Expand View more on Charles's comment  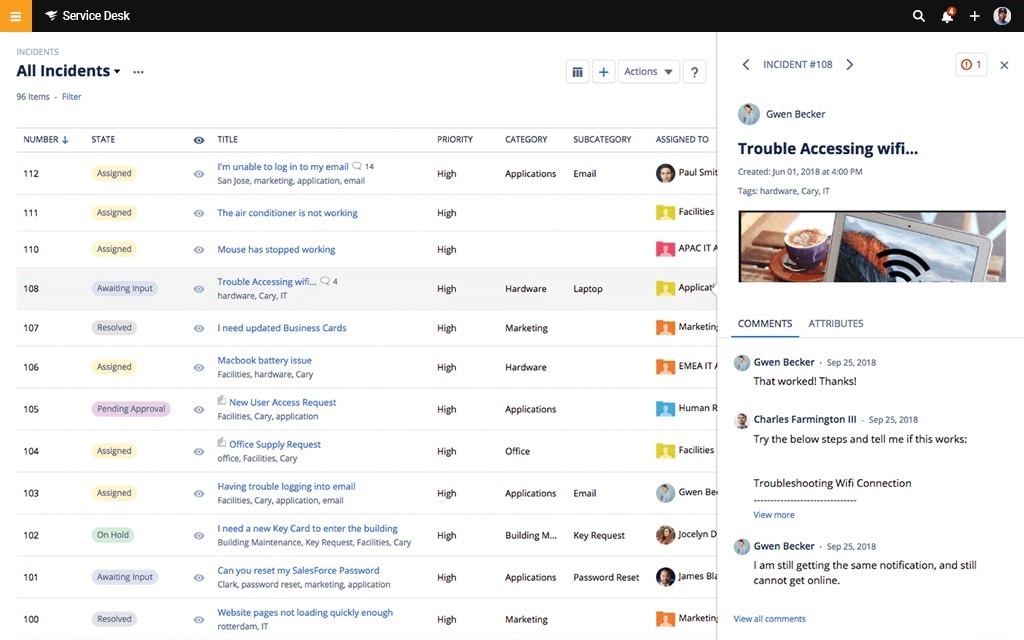773,513
